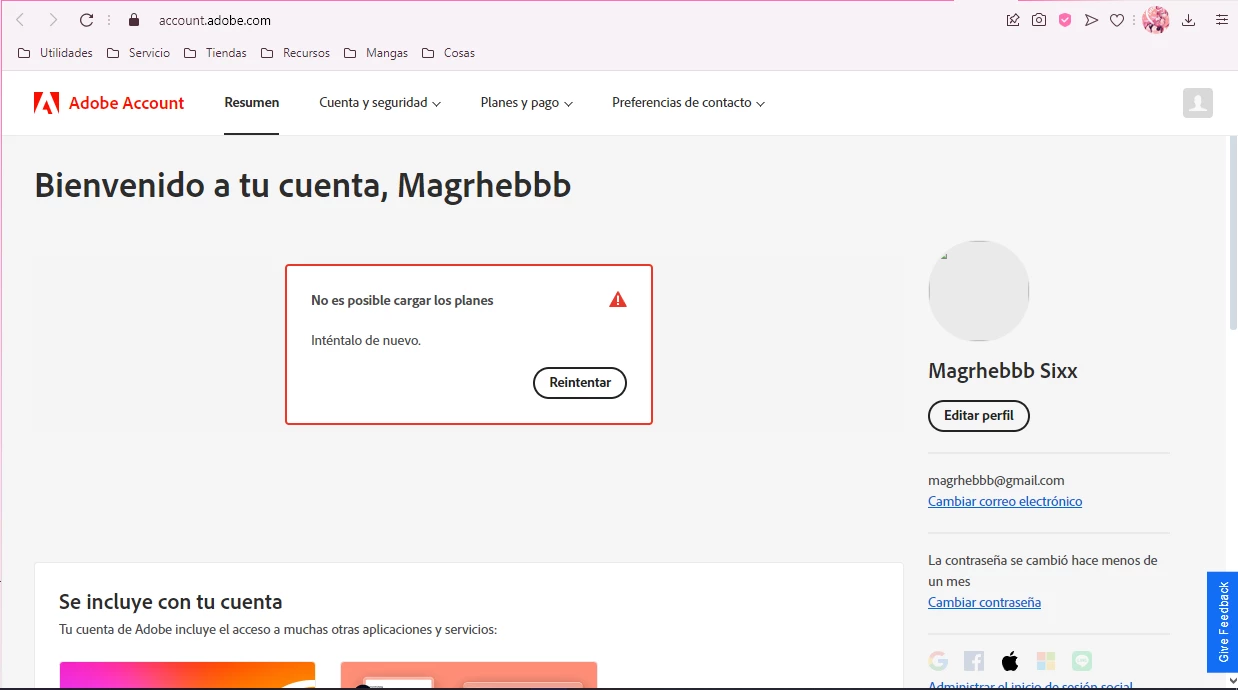Open the Mangas bookmarks folder
Image resolution: width=1238 pixels, height=690 pixels.
pyautogui.click(x=376, y=53)
